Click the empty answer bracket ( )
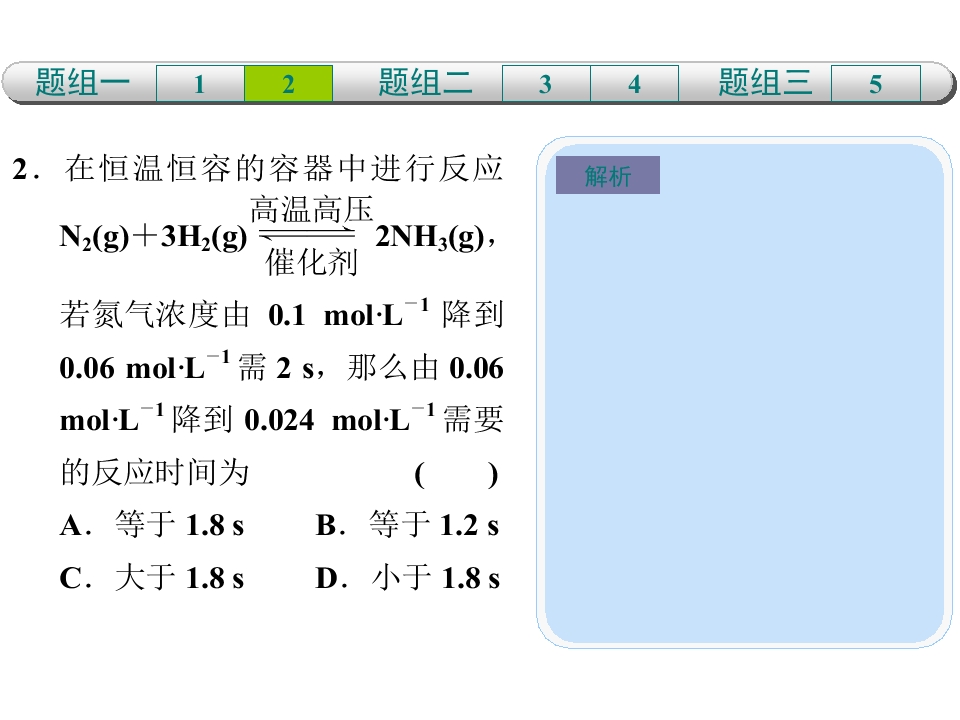Viewport: 960px width, 720px height. (456, 474)
